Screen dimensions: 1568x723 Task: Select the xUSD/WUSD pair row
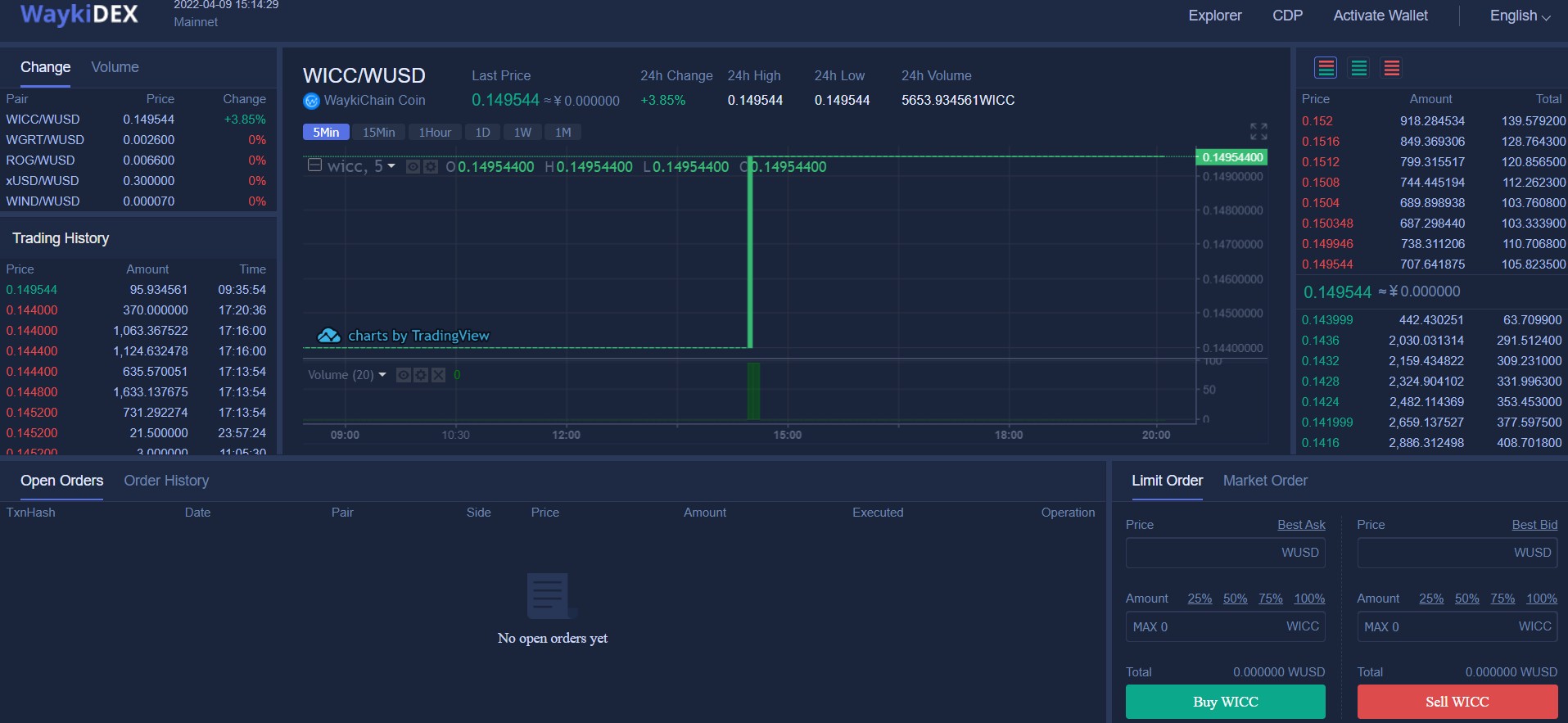pyautogui.click(x=137, y=181)
